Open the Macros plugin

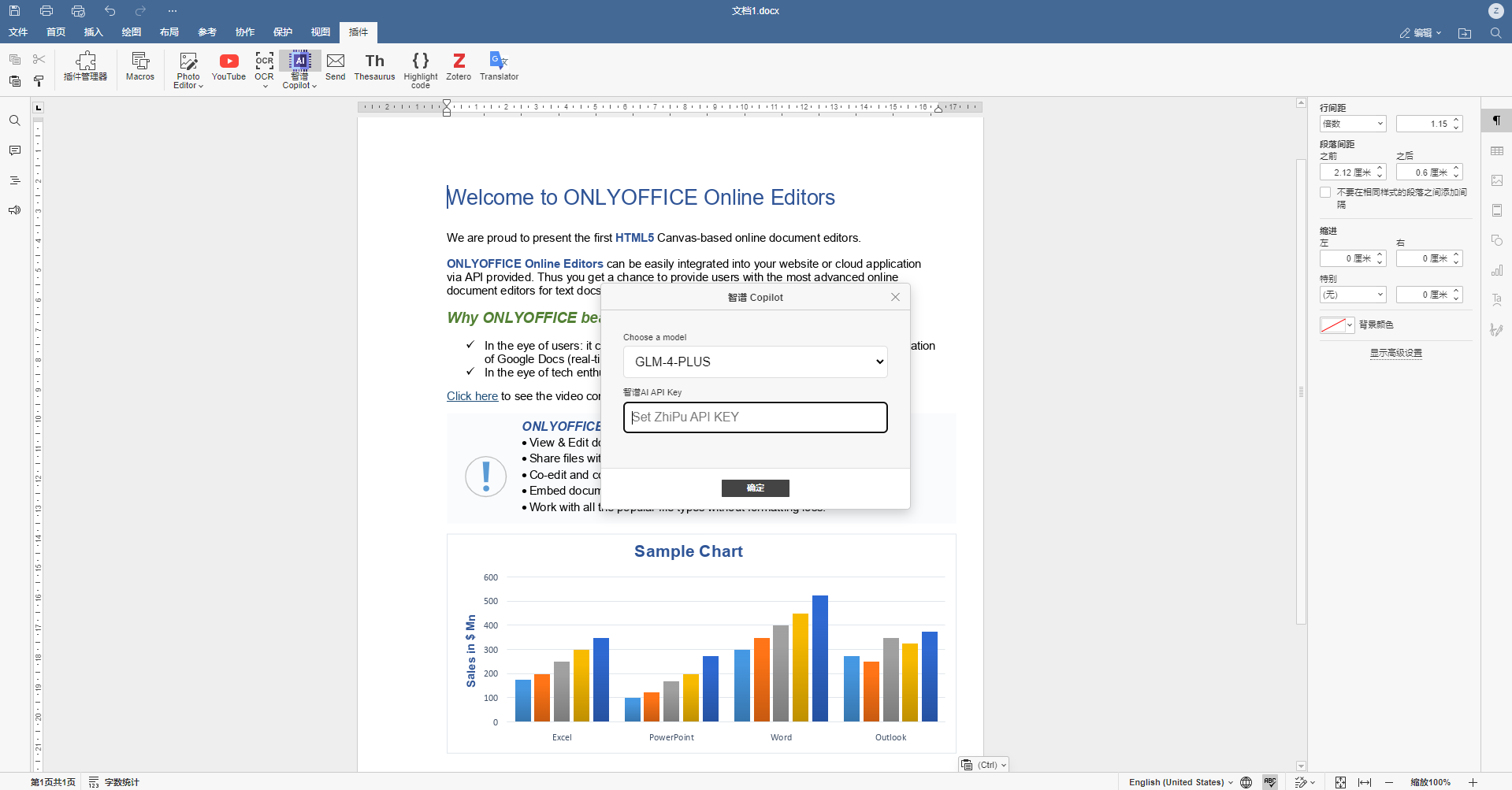tap(140, 67)
